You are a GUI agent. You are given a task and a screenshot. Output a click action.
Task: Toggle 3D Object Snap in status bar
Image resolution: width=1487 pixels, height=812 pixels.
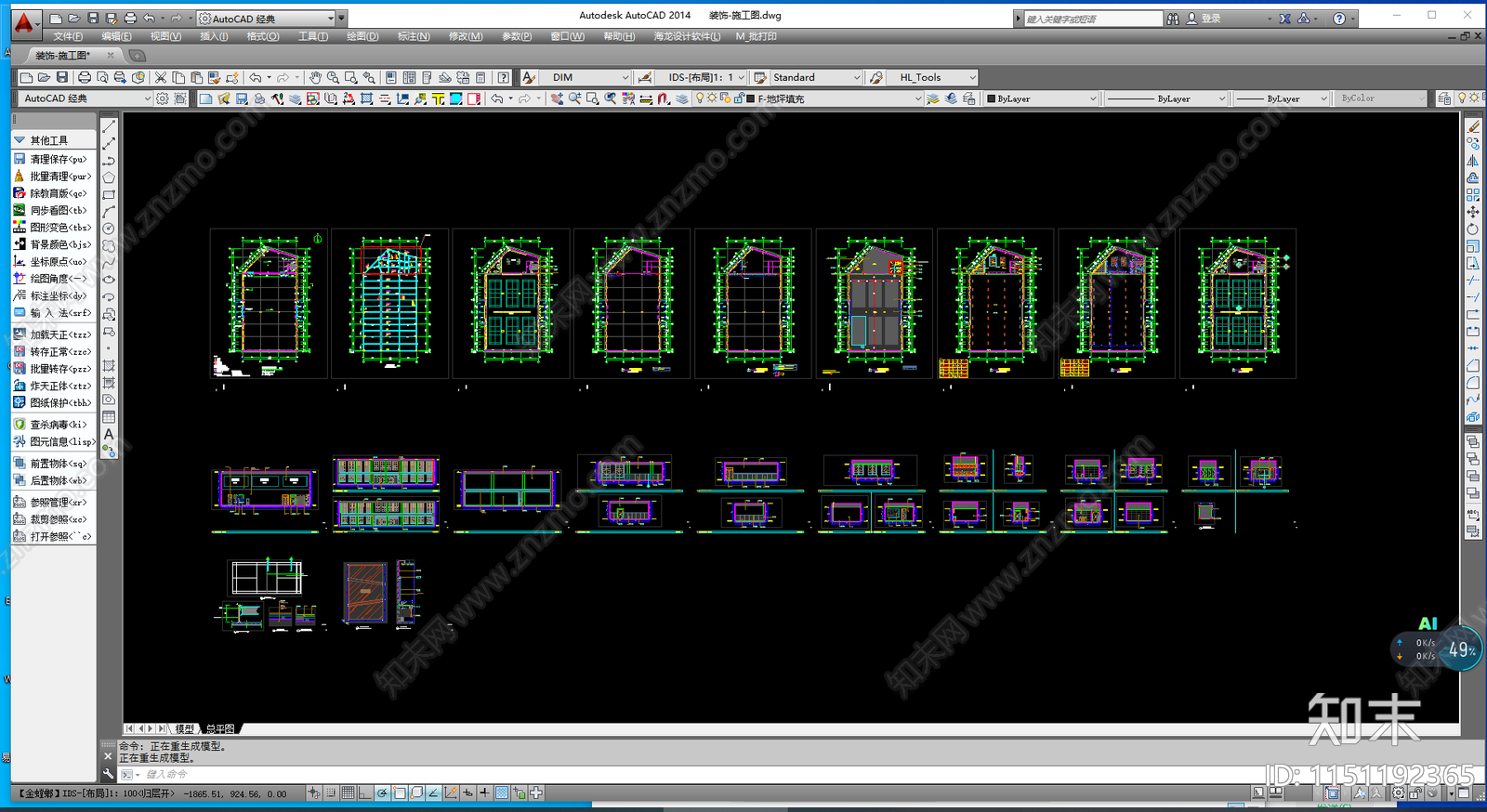tap(416, 792)
